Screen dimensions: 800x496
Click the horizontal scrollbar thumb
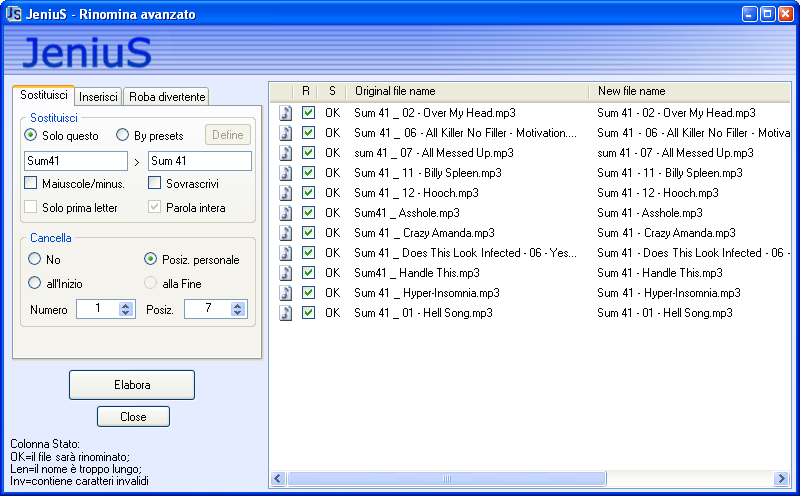click(447, 479)
